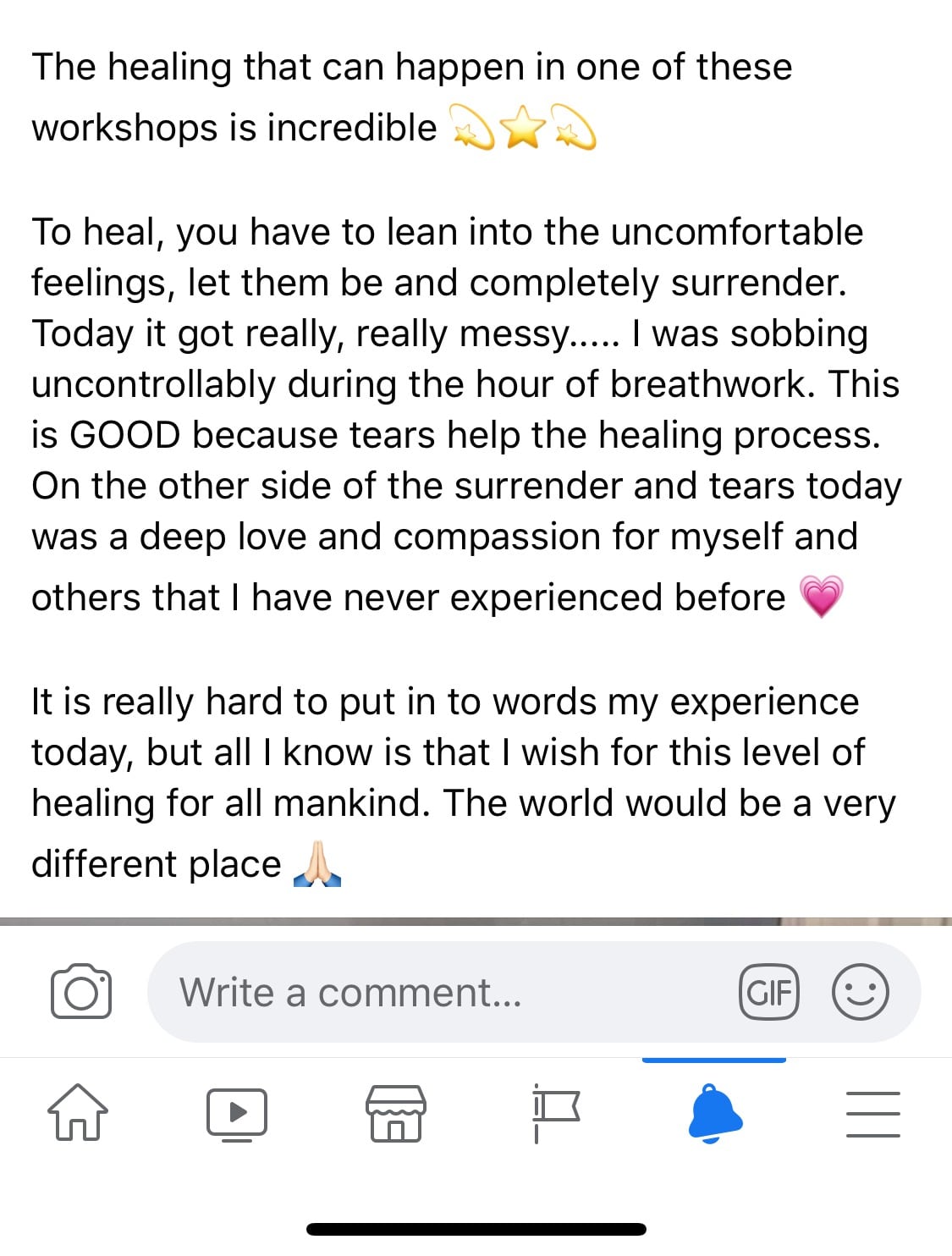Open the hamburger menu tab
The height and width of the screenshot is (1256, 952).
873,1114
